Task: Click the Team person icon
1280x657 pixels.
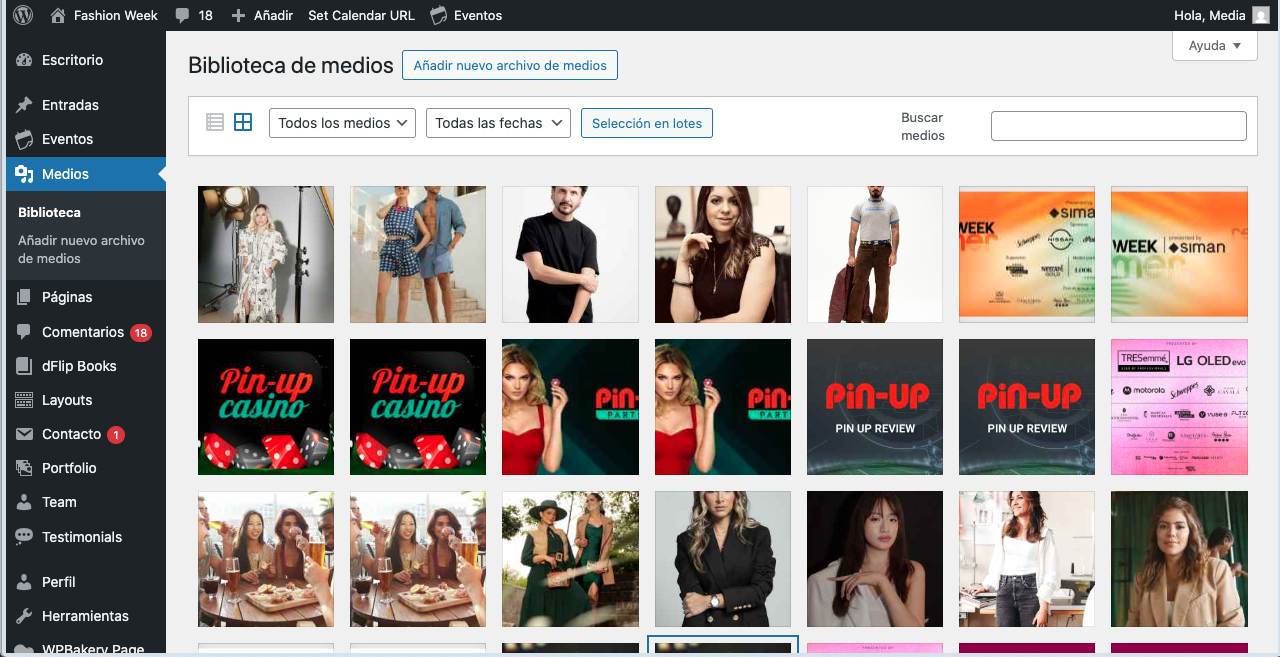Action: (x=25, y=502)
